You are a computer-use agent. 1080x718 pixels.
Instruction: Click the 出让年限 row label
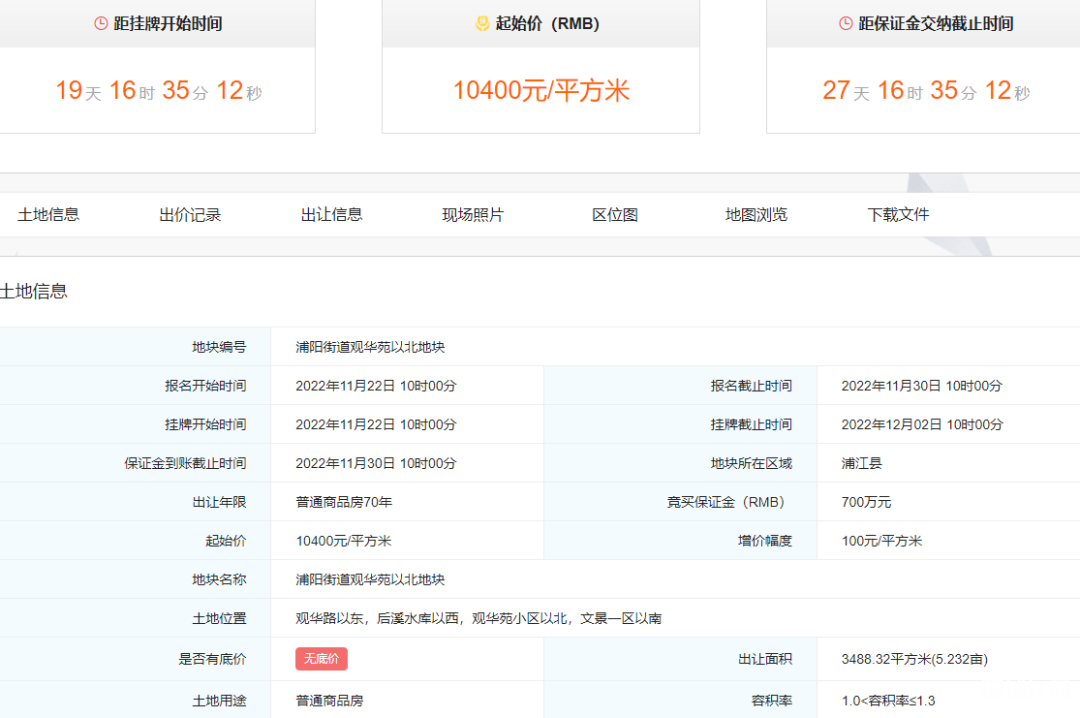click(219, 502)
